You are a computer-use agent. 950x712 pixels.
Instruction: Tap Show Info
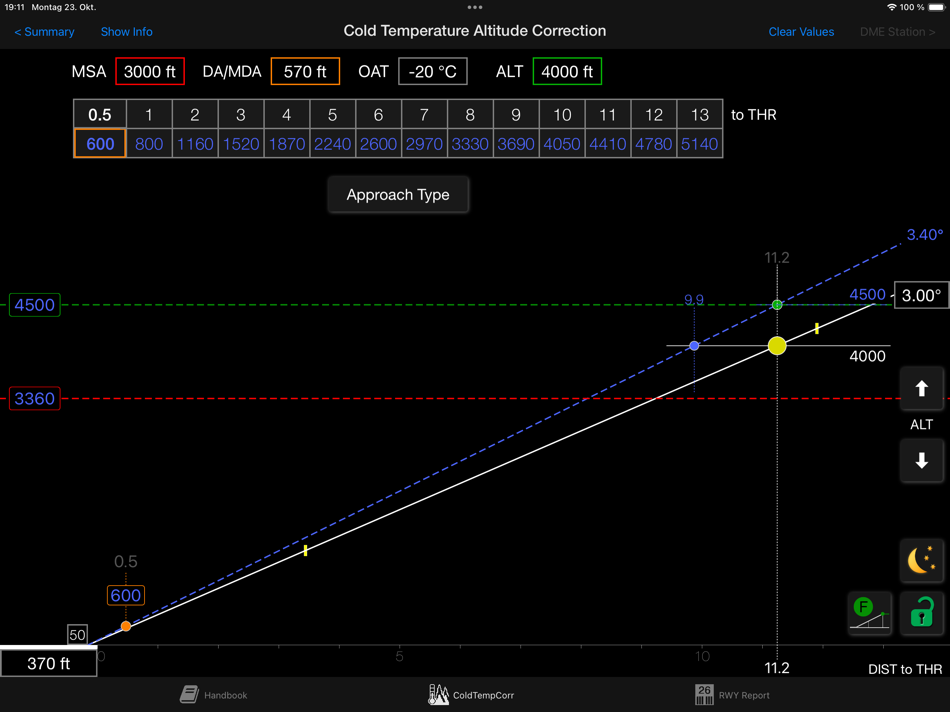tap(126, 32)
